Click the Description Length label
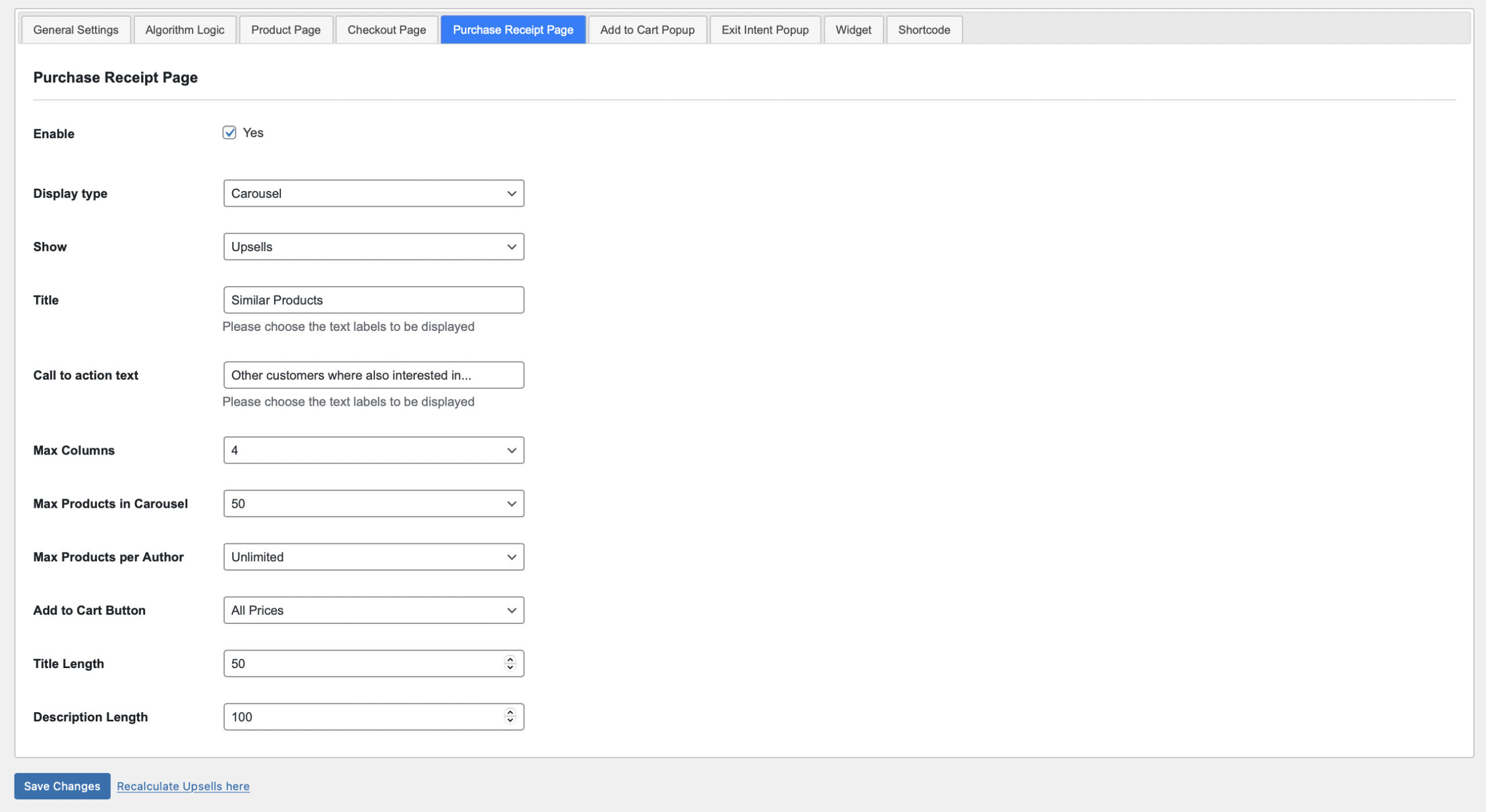Image resolution: width=1486 pixels, height=812 pixels. 91,717
